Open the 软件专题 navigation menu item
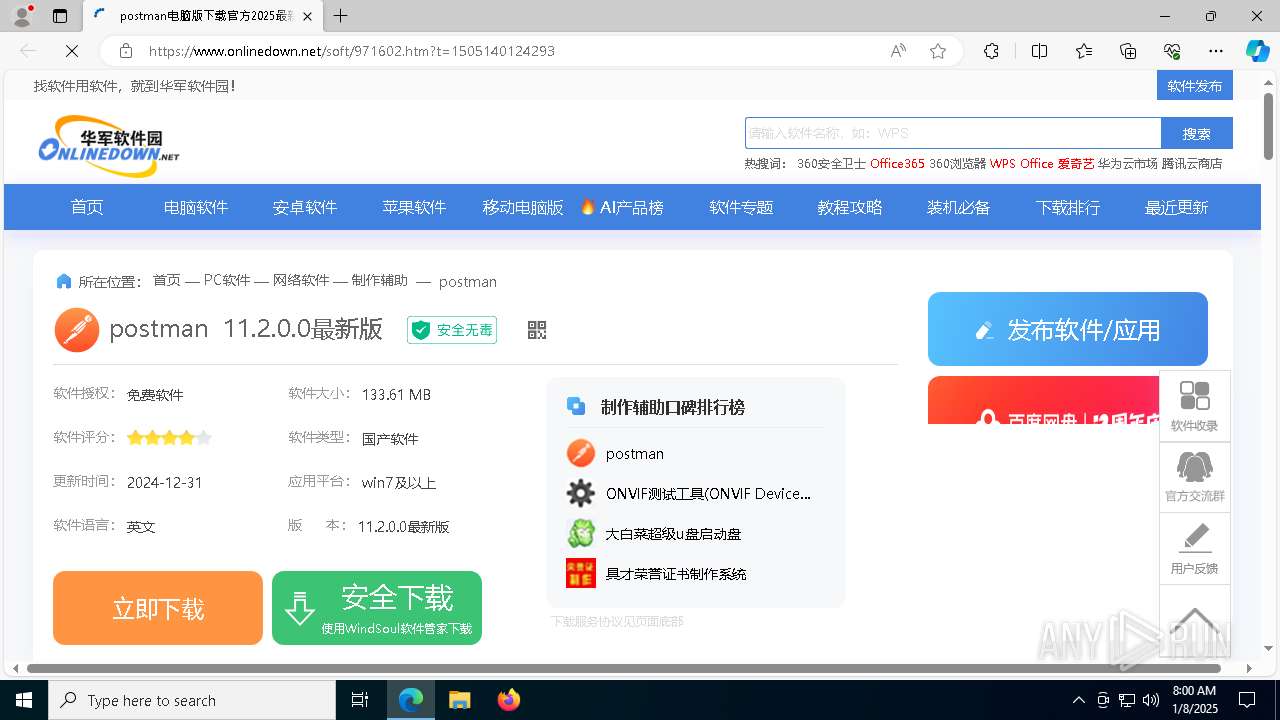This screenshot has height=720, width=1280. coord(741,207)
